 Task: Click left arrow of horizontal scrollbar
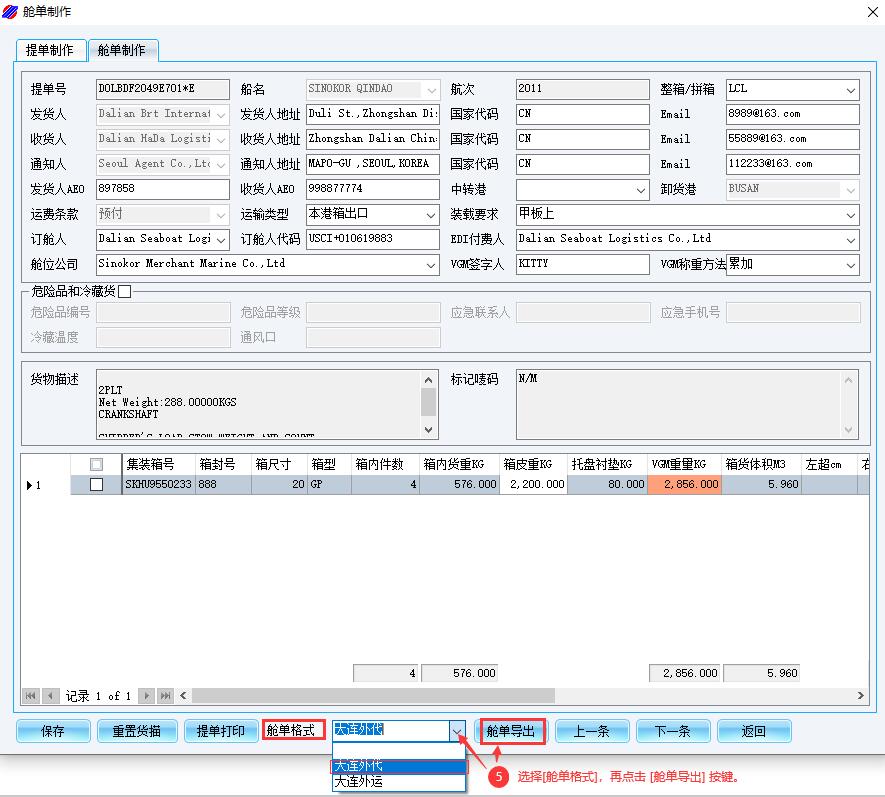click(184, 696)
